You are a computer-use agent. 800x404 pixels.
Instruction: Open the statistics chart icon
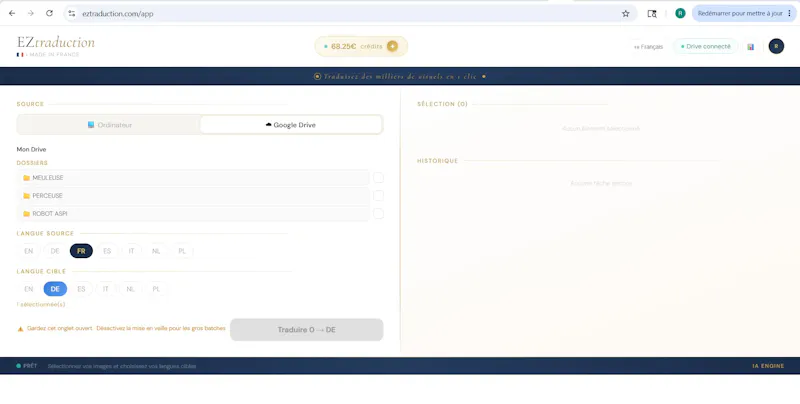coord(751,46)
